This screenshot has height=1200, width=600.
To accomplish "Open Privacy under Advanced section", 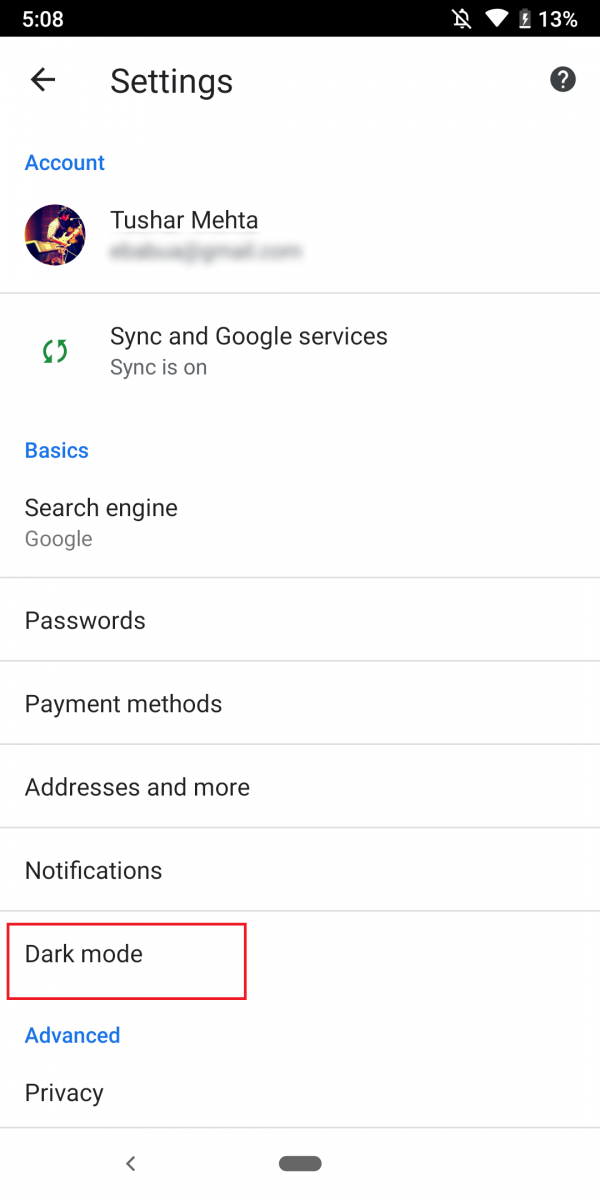I will pyautogui.click(x=64, y=1092).
